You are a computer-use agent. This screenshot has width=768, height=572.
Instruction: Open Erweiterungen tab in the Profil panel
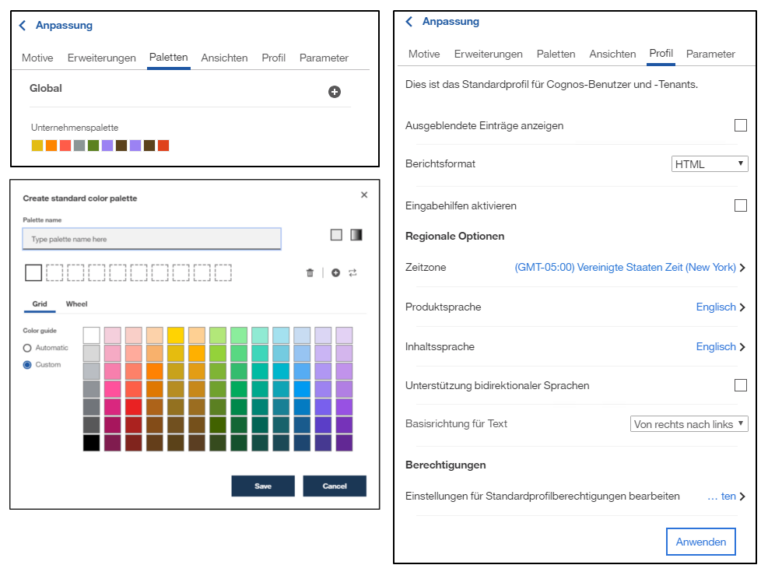click(488, 54)
